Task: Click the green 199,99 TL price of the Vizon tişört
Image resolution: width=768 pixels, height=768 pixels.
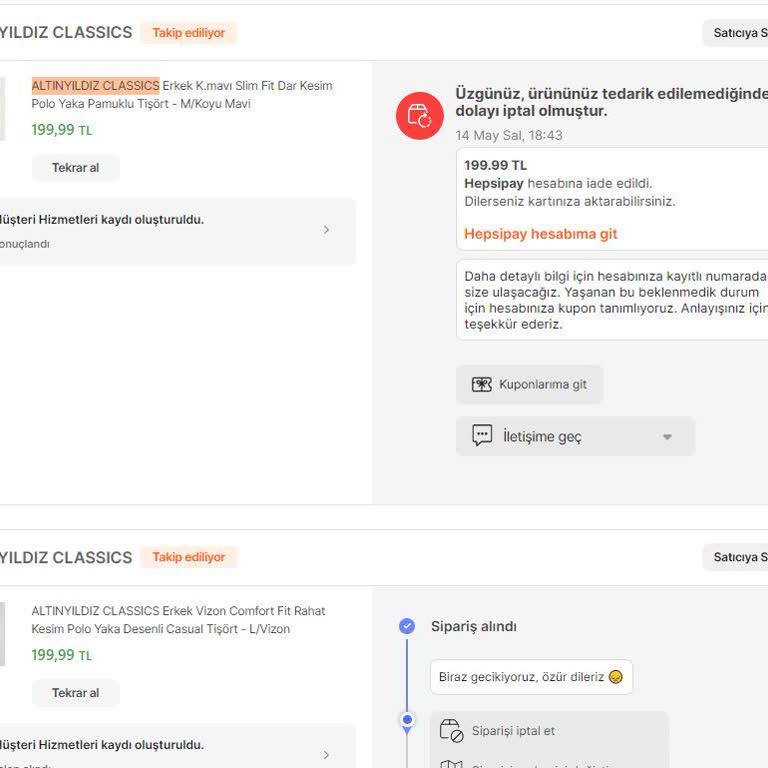Action: (x=62, y=655)
